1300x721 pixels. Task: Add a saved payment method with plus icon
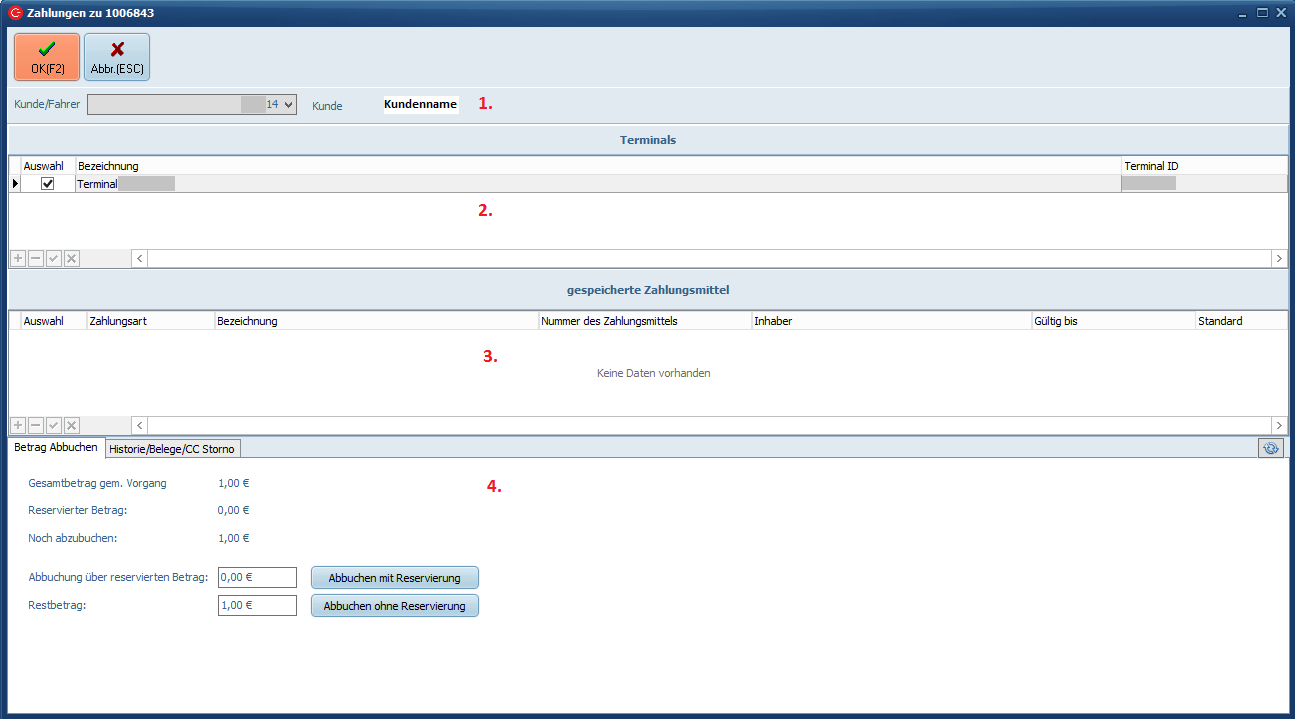coord(17,426)
